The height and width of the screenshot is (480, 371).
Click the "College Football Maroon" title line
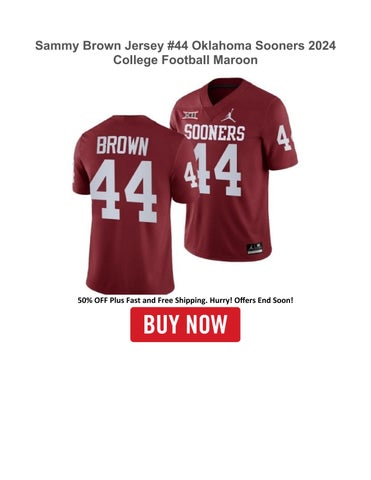coord(185,60)
